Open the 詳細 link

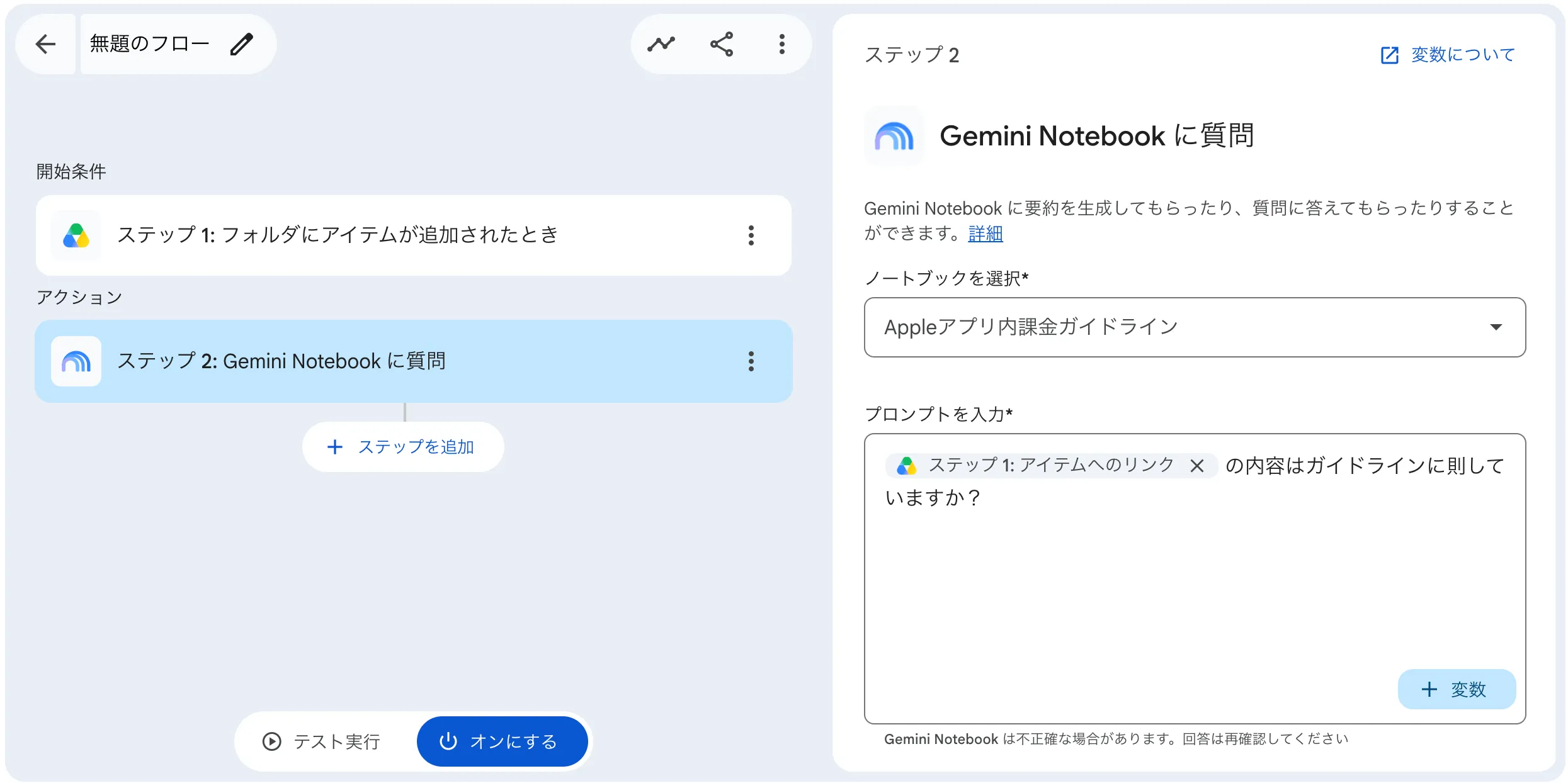986,234
